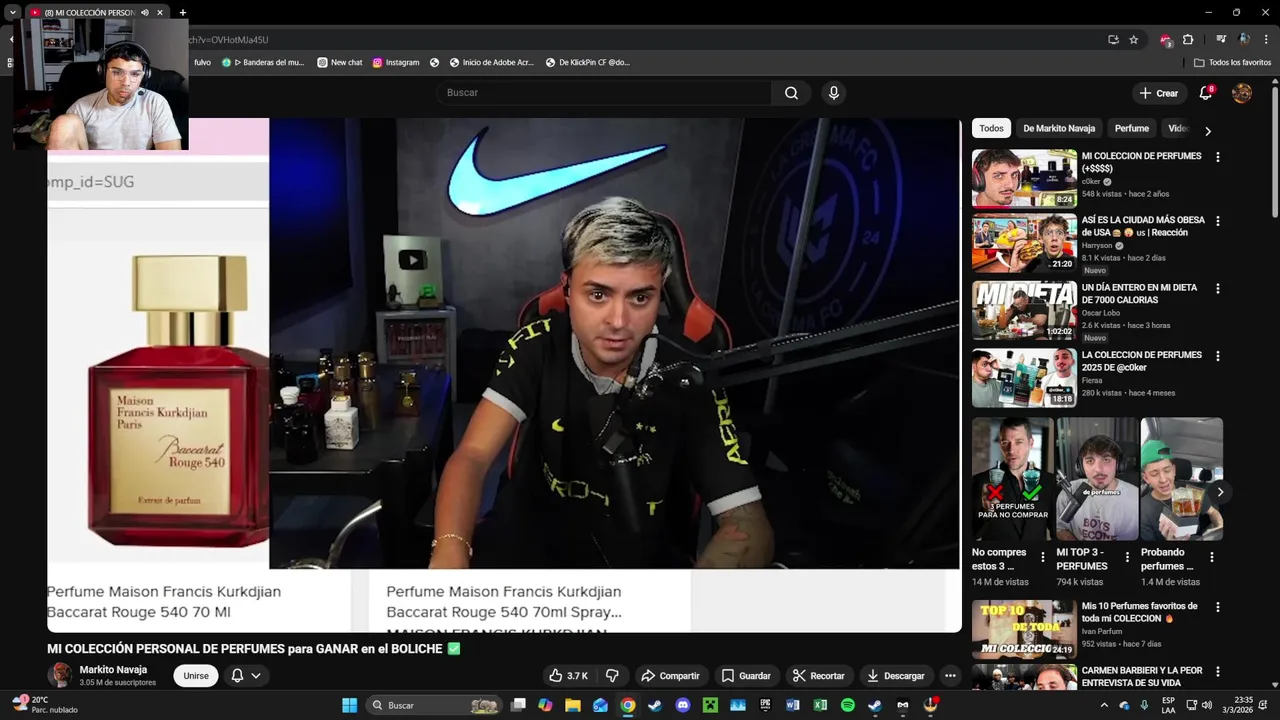
Task: Open options for the 'No compres estos 3' short
Action: point(1043,557)
